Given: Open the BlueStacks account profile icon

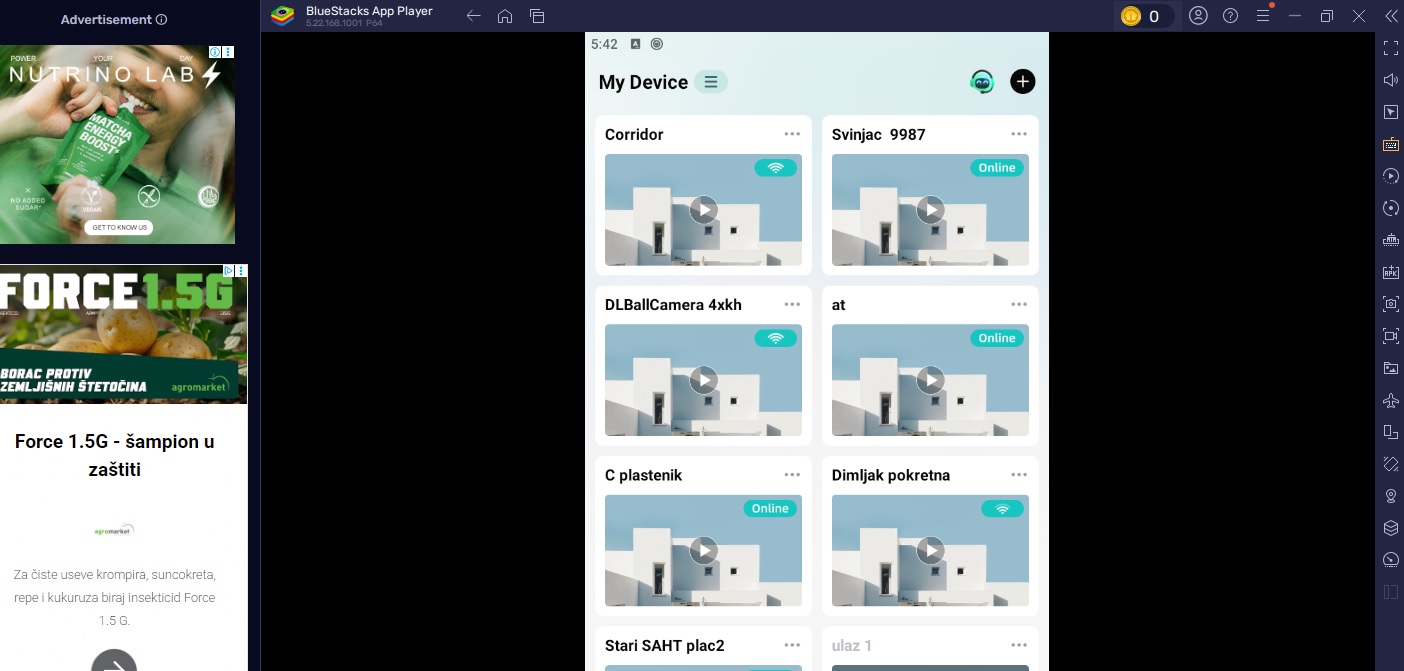Looking at the screenshot, I should pyautogui.click(x=1198, y=16).
